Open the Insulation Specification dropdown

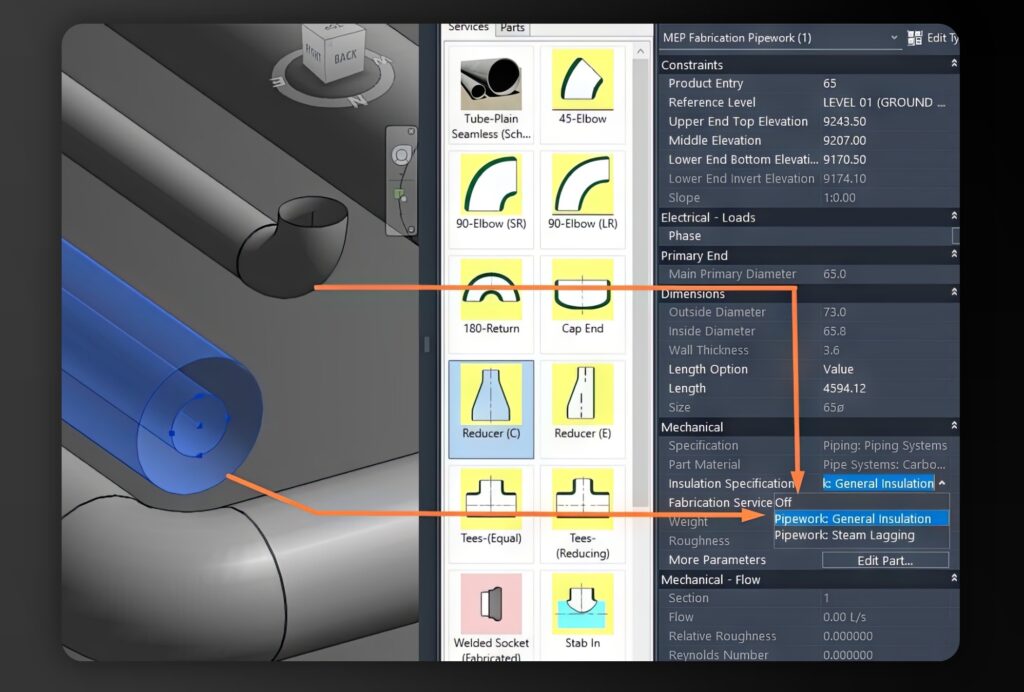(942, 483)
